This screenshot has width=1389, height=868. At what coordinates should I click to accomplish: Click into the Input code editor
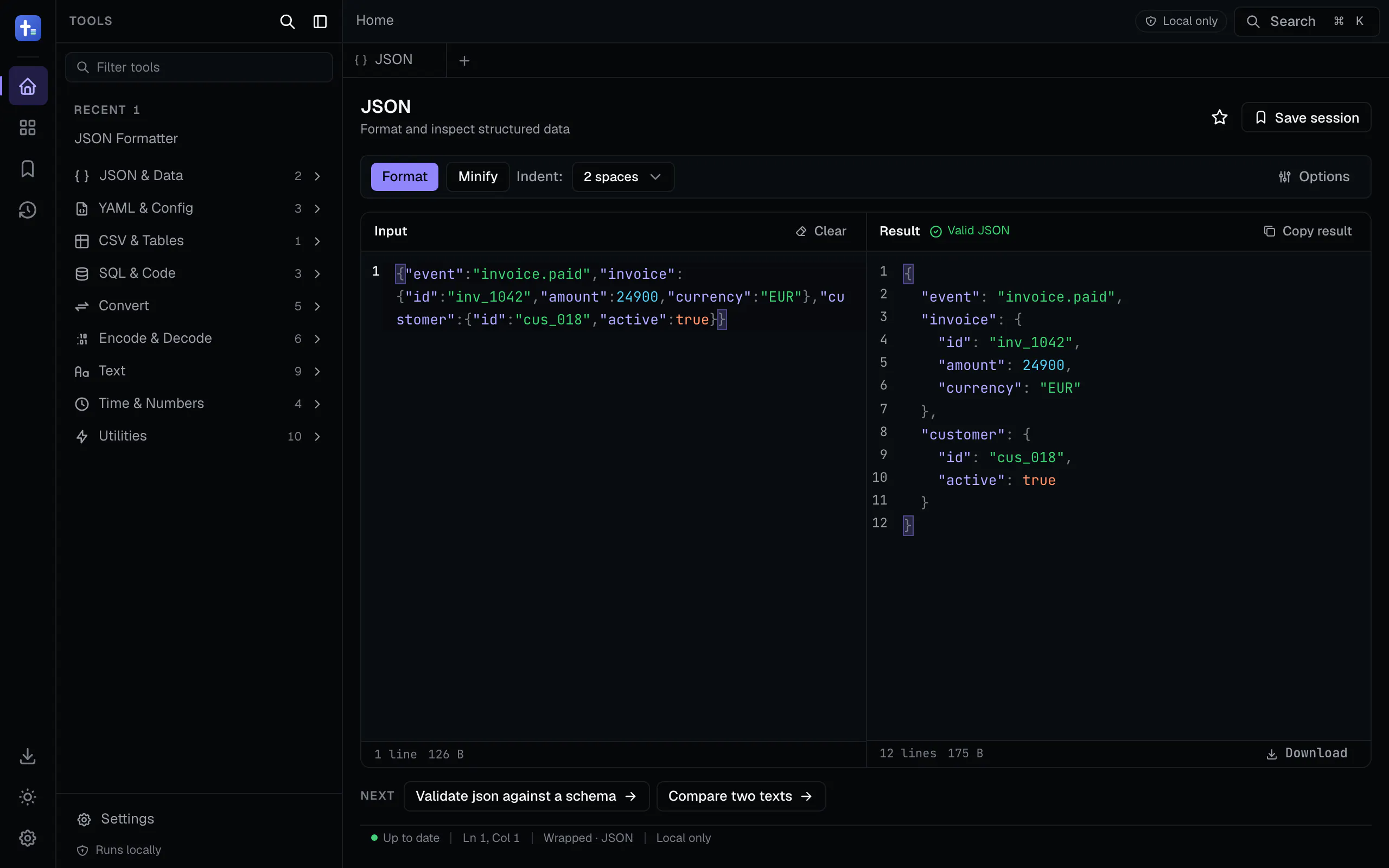(x=613, y=496)
